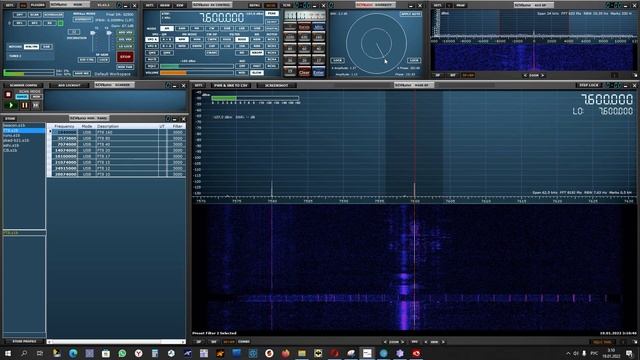The image size is (640, 360).
Task: Open SETT in Main panel title bar
Action: 10,5
